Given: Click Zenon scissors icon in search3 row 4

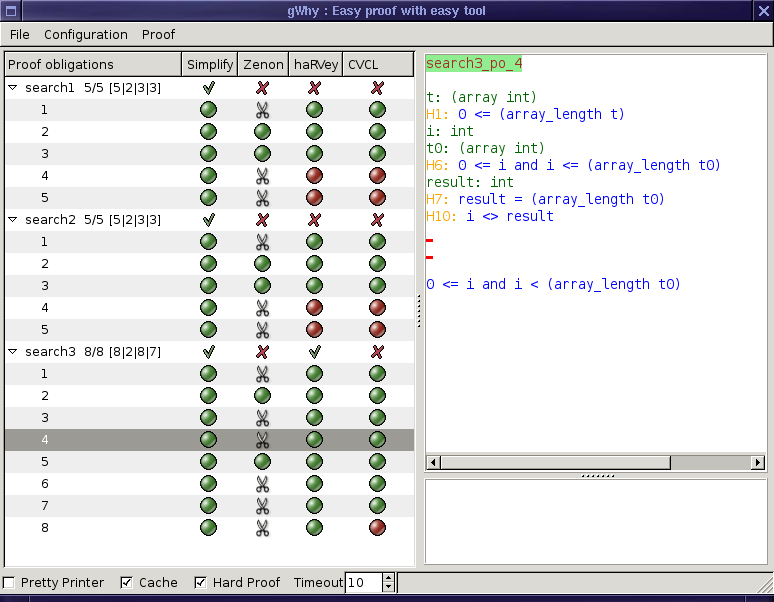Looking at the screenshot, I should click(263, 440).
